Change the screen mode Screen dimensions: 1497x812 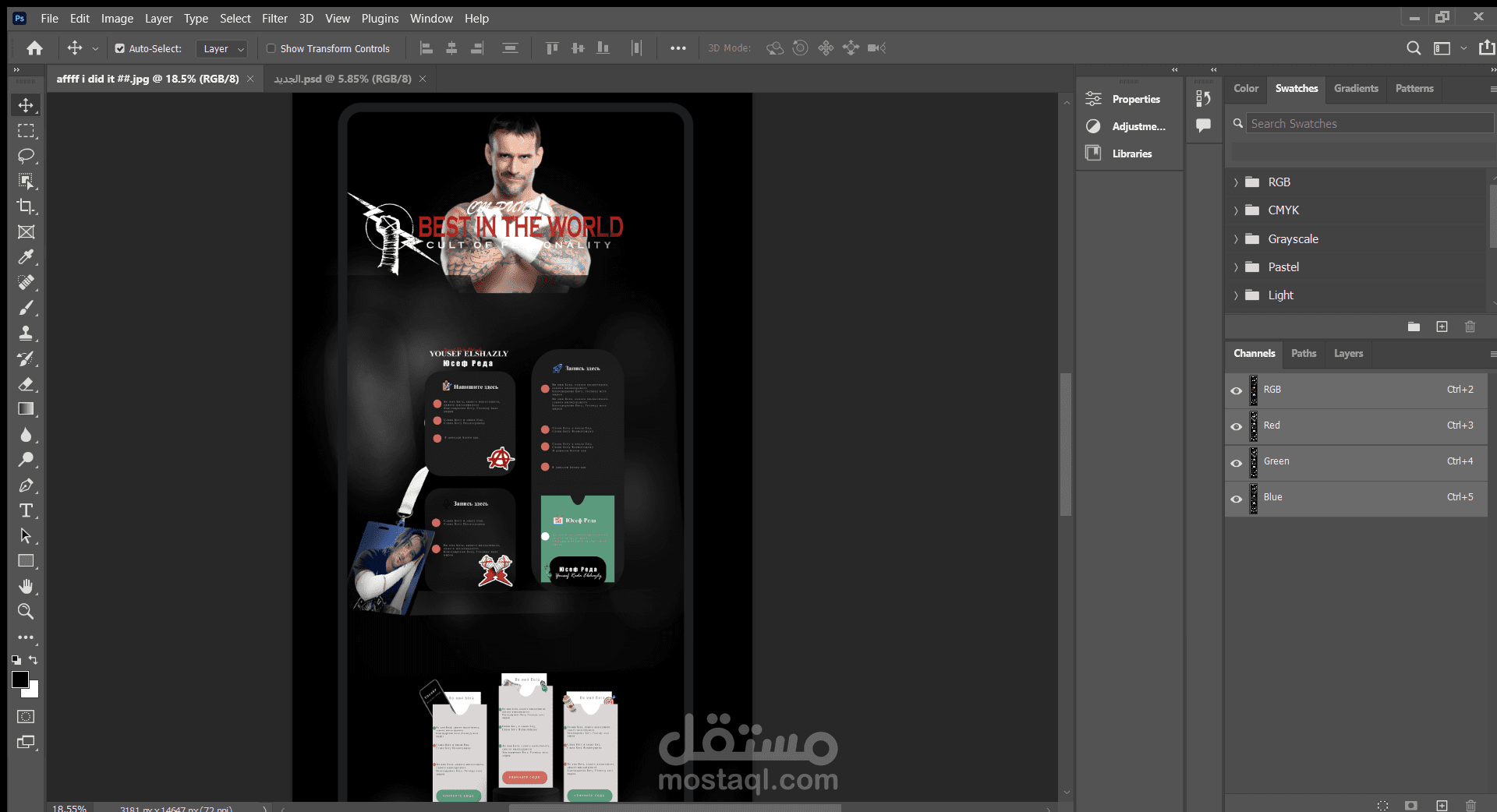click(26, 742)
